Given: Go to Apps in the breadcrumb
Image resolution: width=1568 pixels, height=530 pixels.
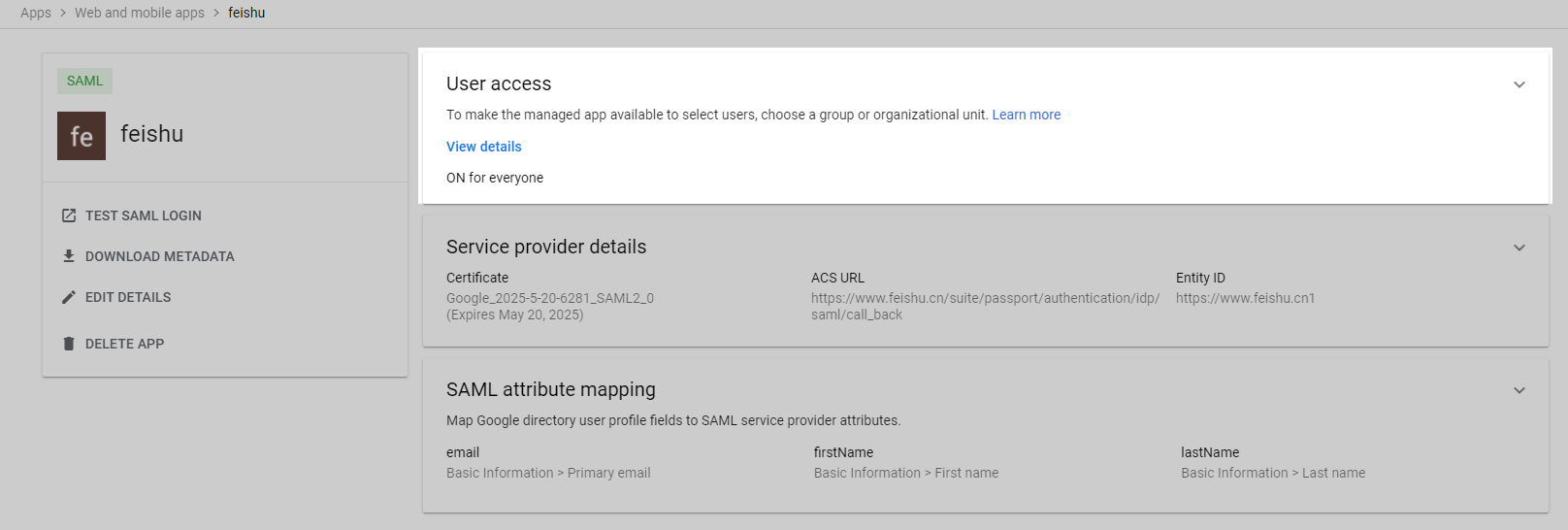Looking at the screenshot, I should click(x=36, y=13).
